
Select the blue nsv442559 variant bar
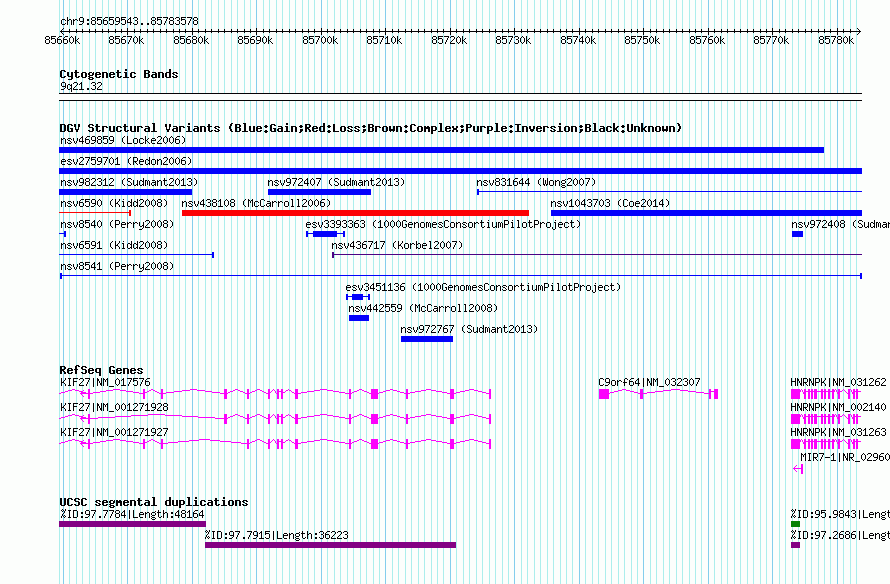pyautogui.click(x=359, y=318)
